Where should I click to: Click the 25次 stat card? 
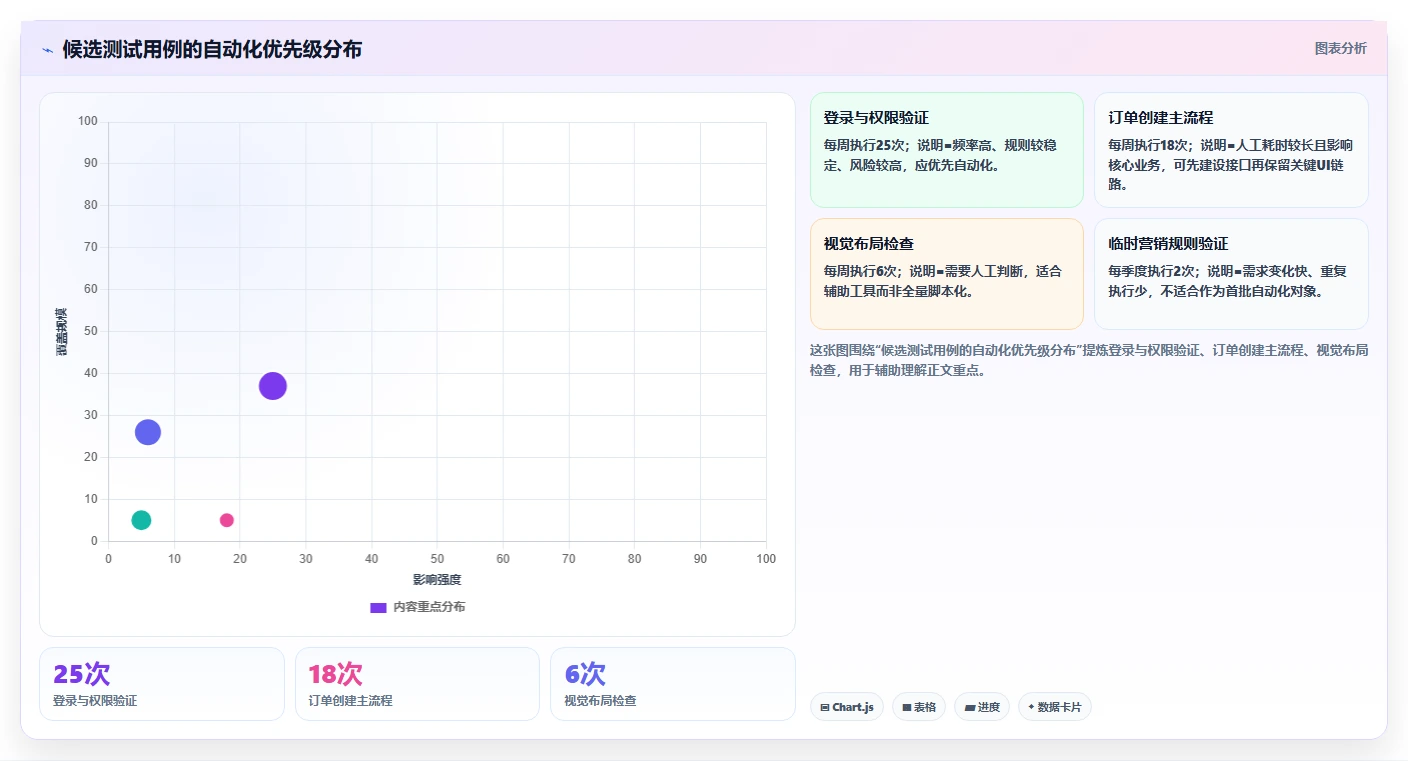point(162,684)
